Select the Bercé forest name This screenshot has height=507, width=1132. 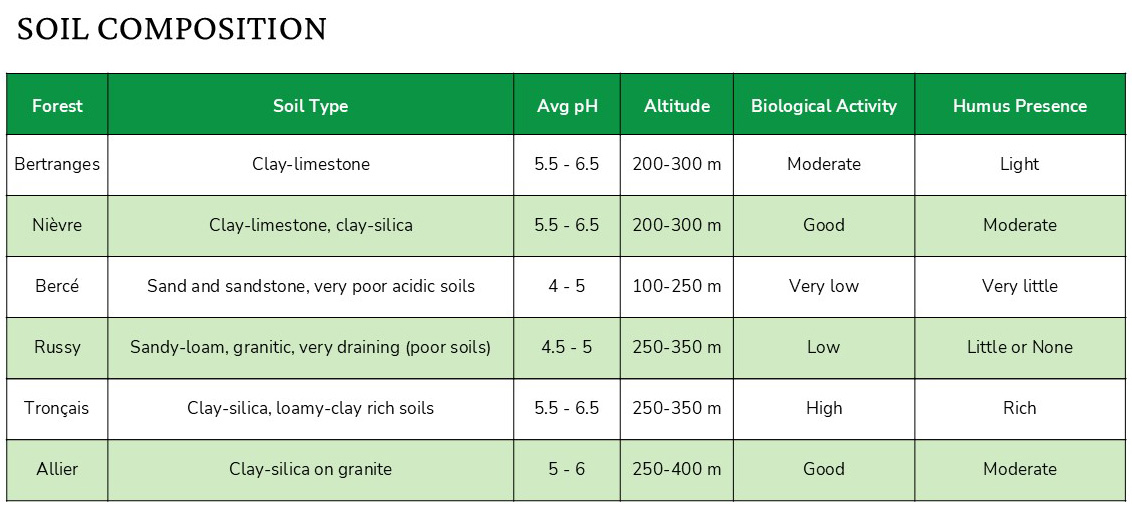pyautogui.click(x=57, y=286)
